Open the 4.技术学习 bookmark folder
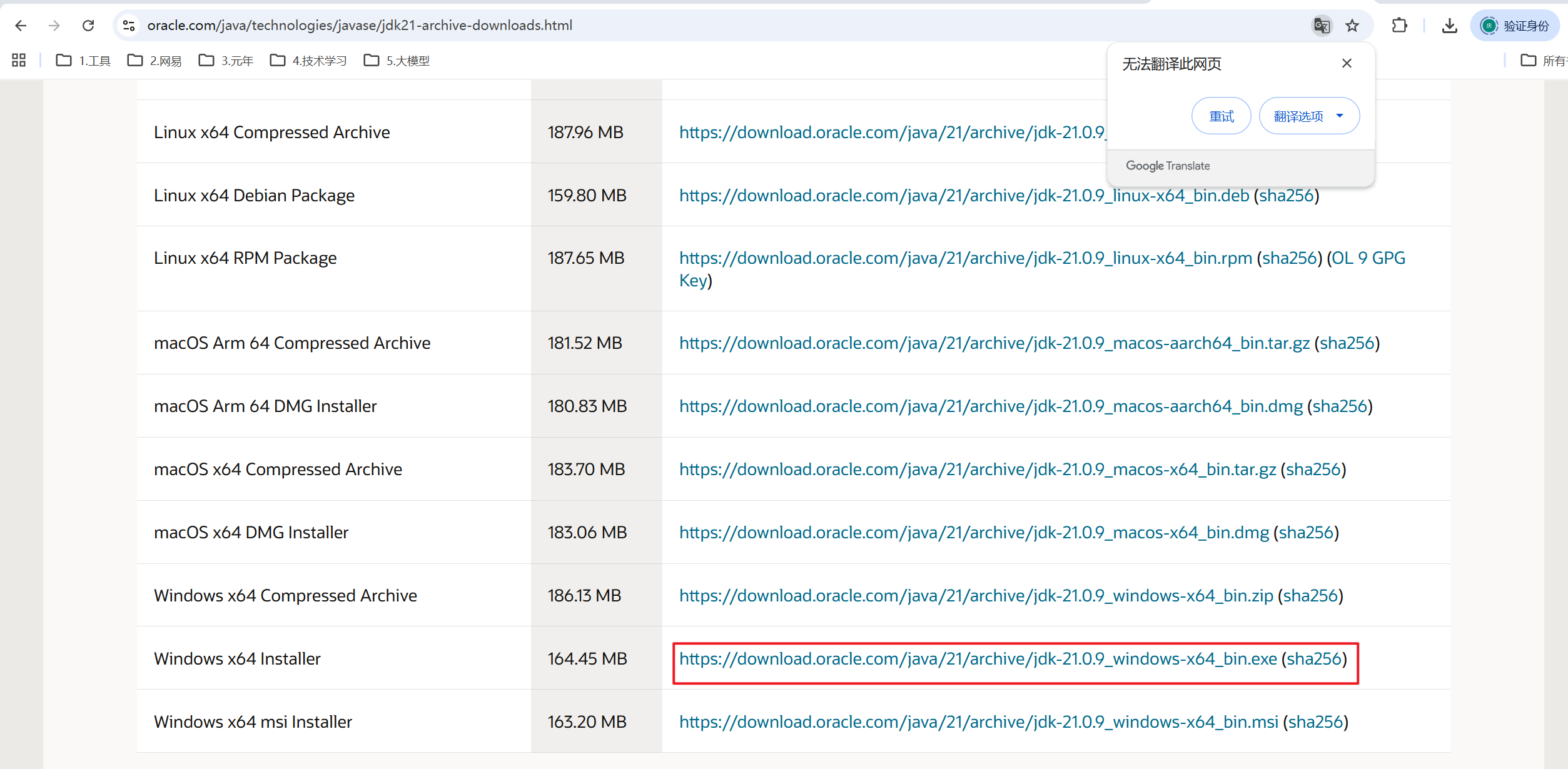 tap(308, 61)
